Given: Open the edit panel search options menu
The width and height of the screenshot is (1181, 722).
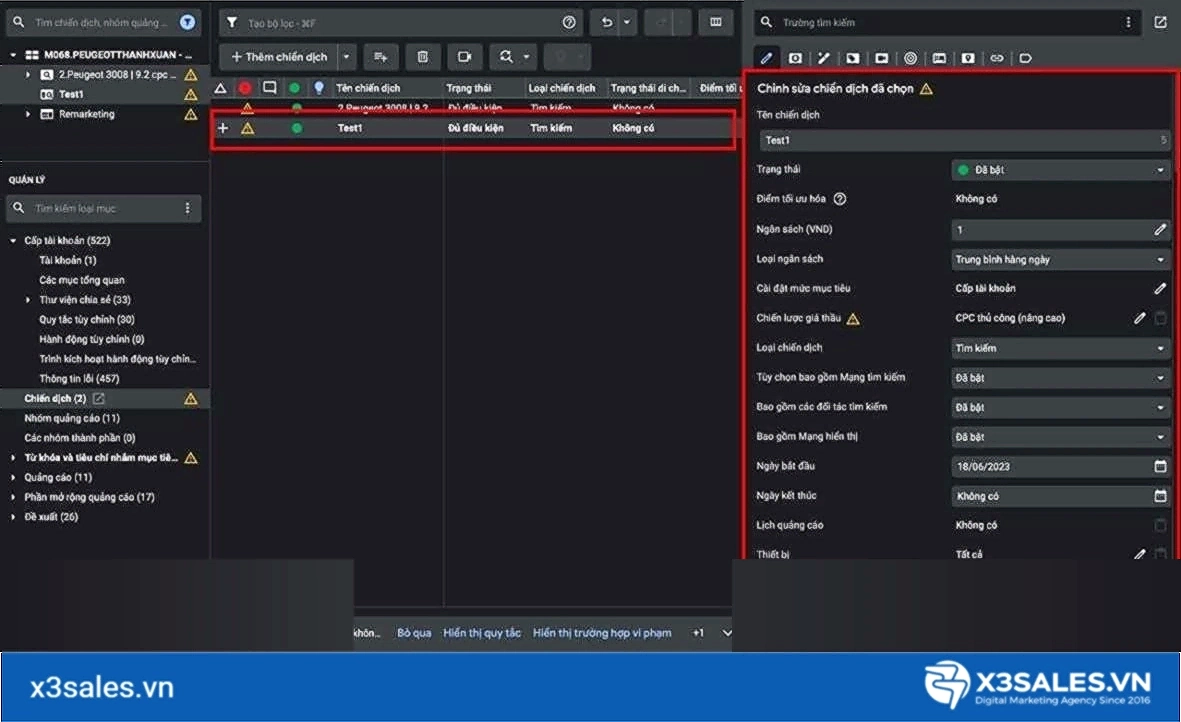Looking at the screenshot, I should 1128,23.
